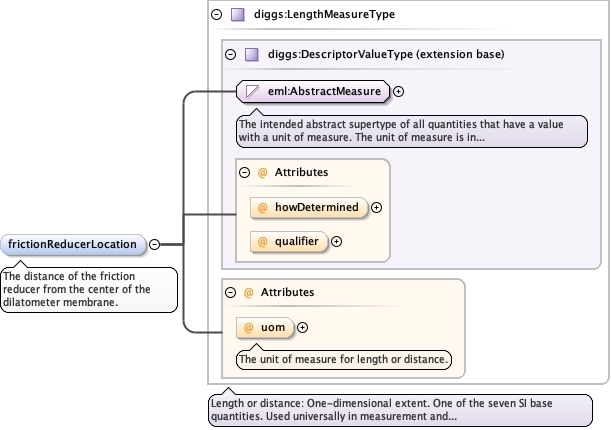Screen dimensions: 611x430
Task: Collapse the diggs:LengthMeasureType box
Action: click(217, 15)
